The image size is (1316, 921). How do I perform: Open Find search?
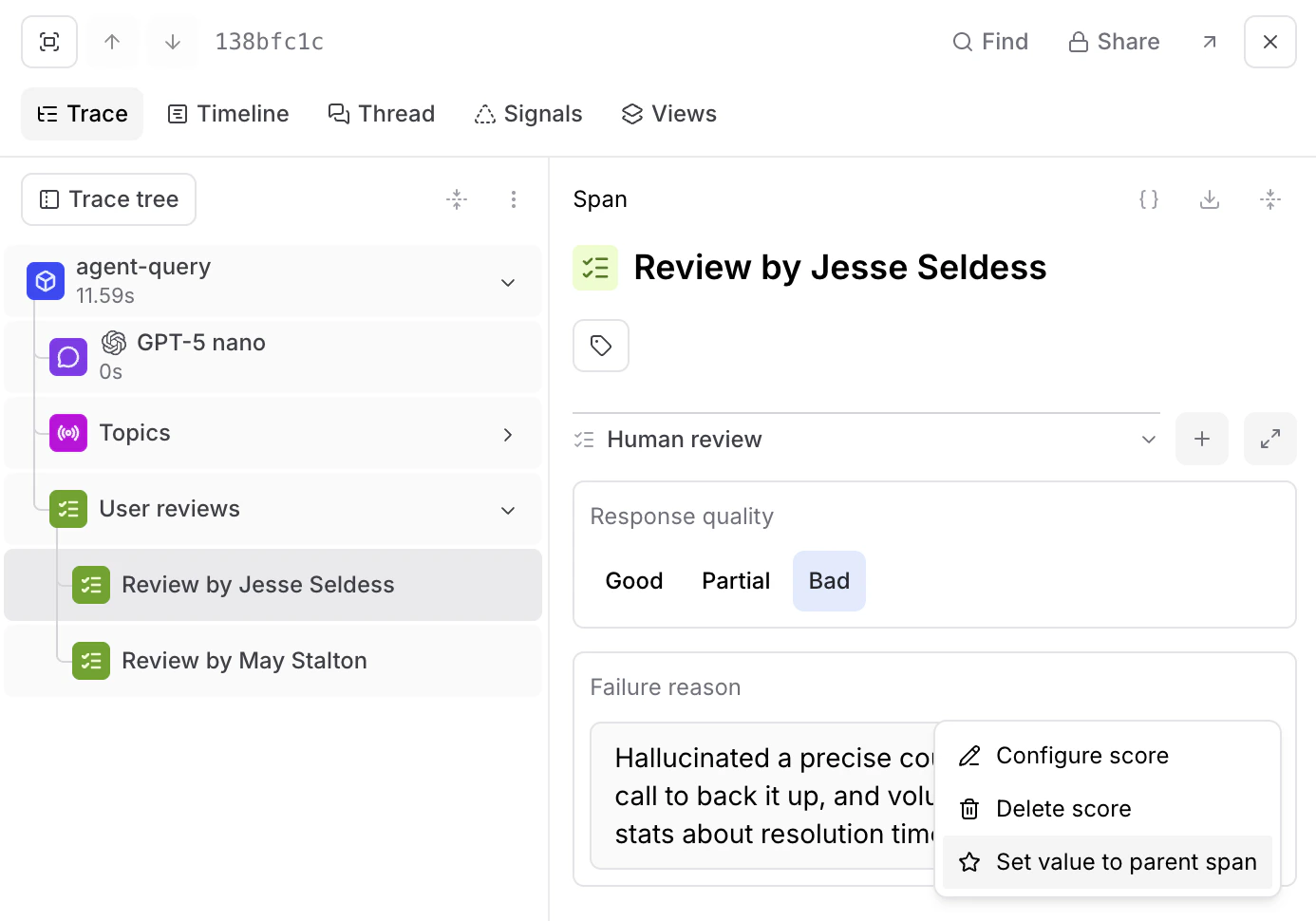990,42
